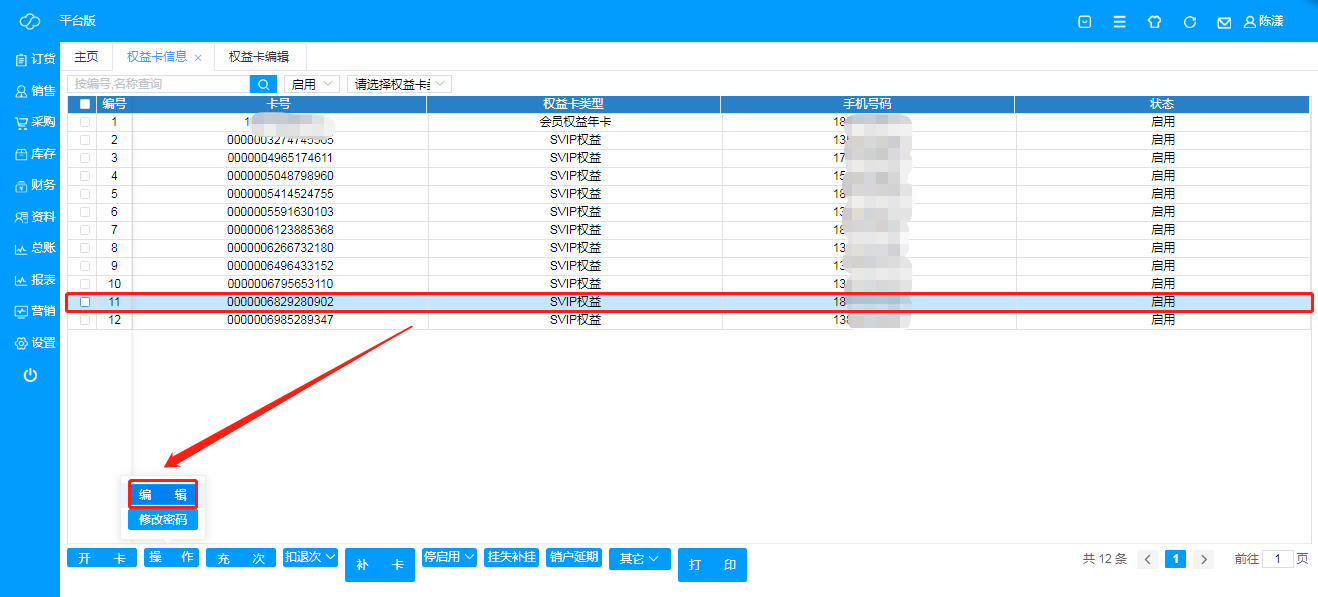Open the 财务 sidebar module

click(x=35, y=185)
